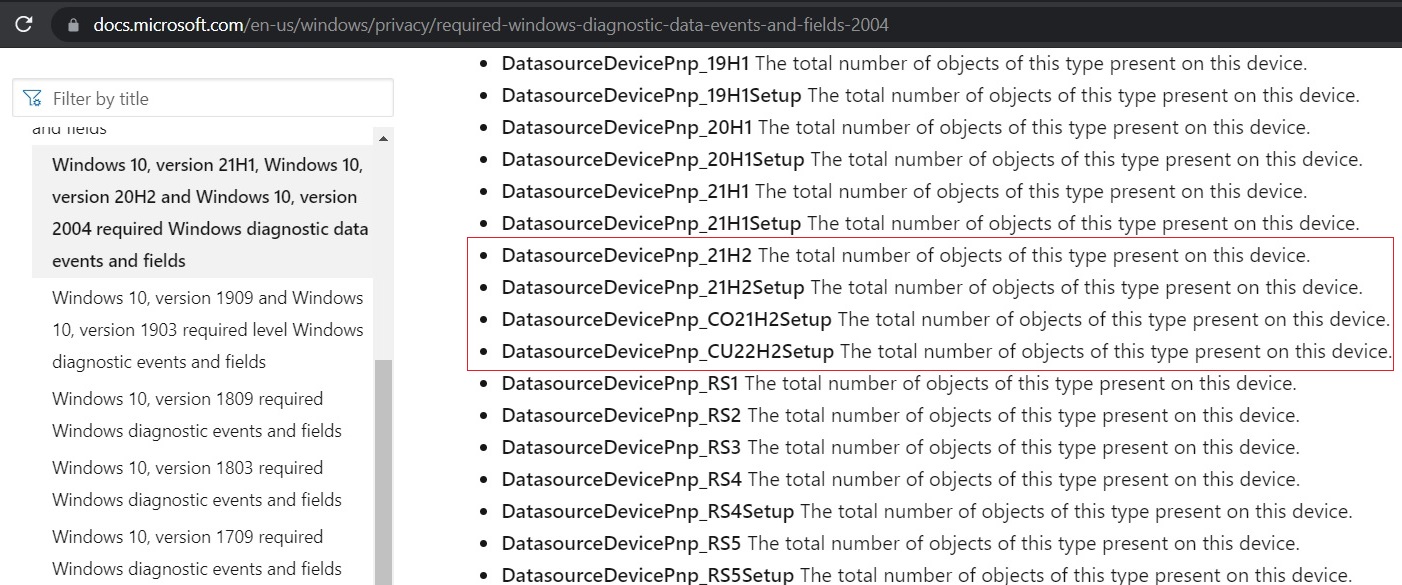Open Windows 10 version 1909 and 1903 diagnostic events article

pyautogui.click(x=208, y=329)
